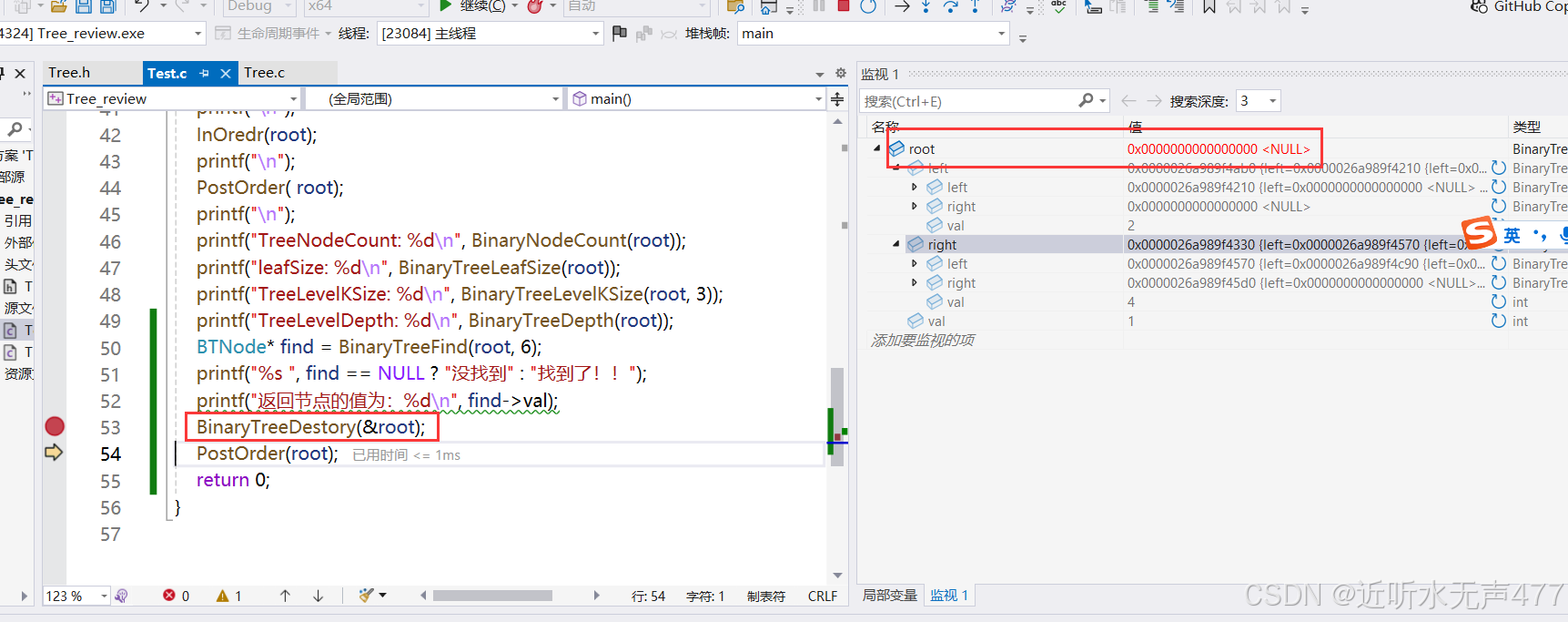The width and height of the screenshot is (1568, 622).
Task: Click the split editor window handle
Action: tap(837, 99)
